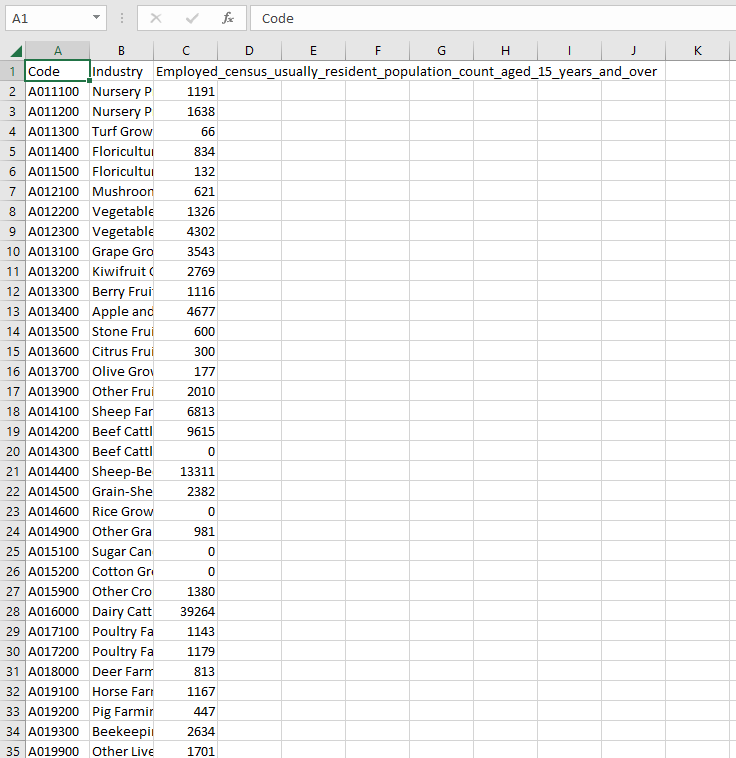Select the value 1701 cell
This screenshot has height=758, width=736.
(186, 751)
